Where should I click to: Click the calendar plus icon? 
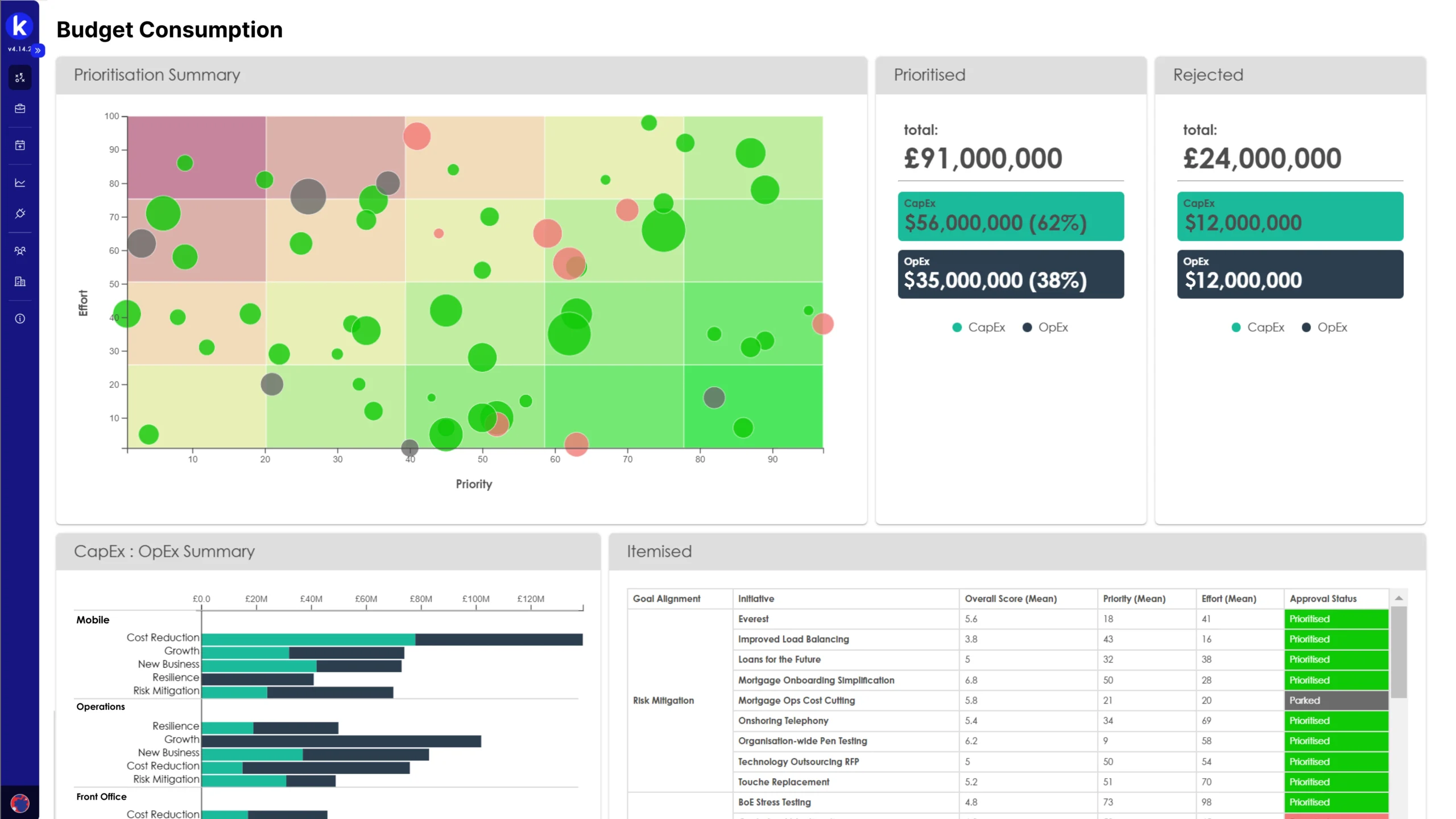[x=20, y=146]
